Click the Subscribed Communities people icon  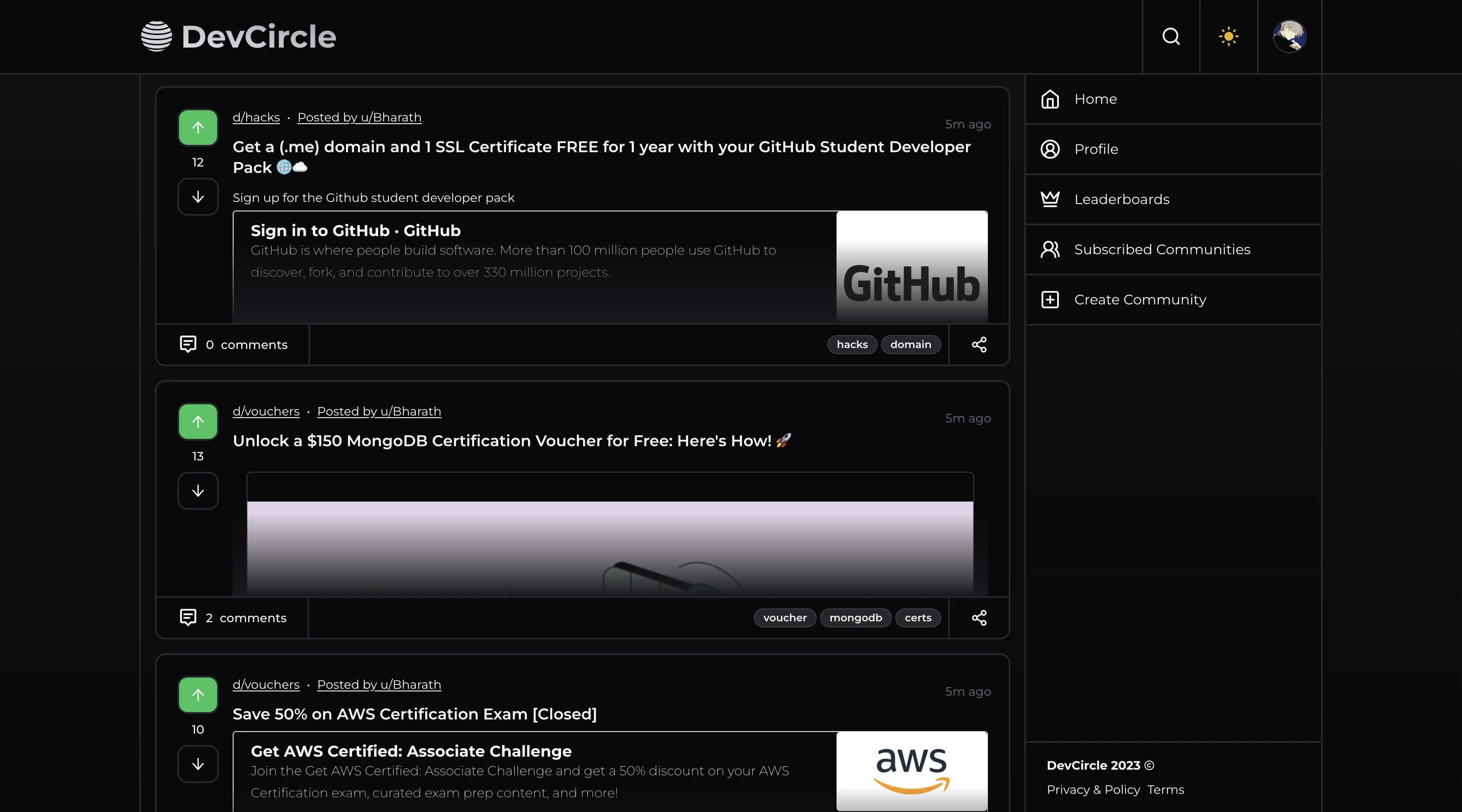1050,249
